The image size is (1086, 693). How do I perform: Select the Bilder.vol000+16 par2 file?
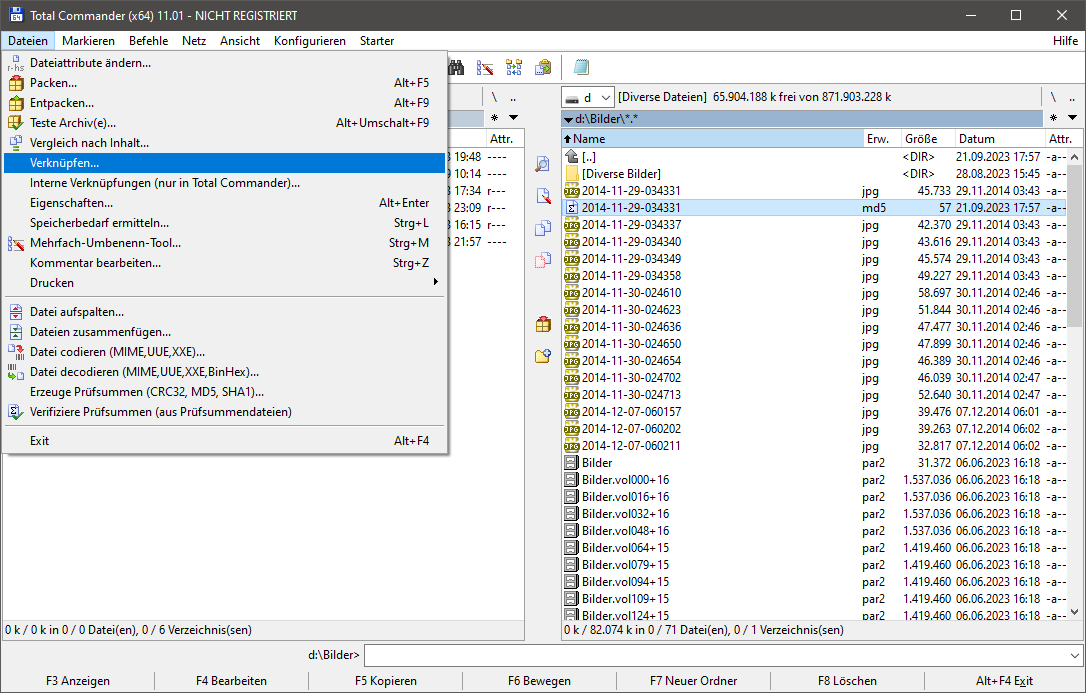[815, 480]
